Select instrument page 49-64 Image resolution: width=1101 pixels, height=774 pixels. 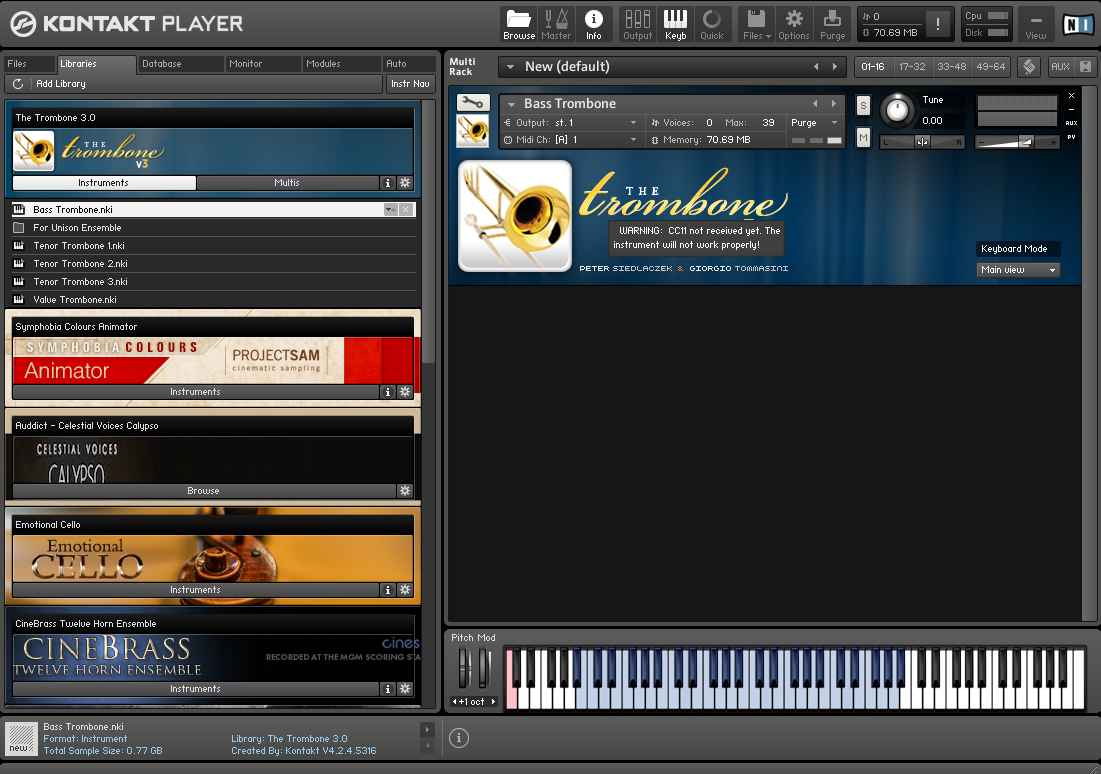(x=991, y=67)
